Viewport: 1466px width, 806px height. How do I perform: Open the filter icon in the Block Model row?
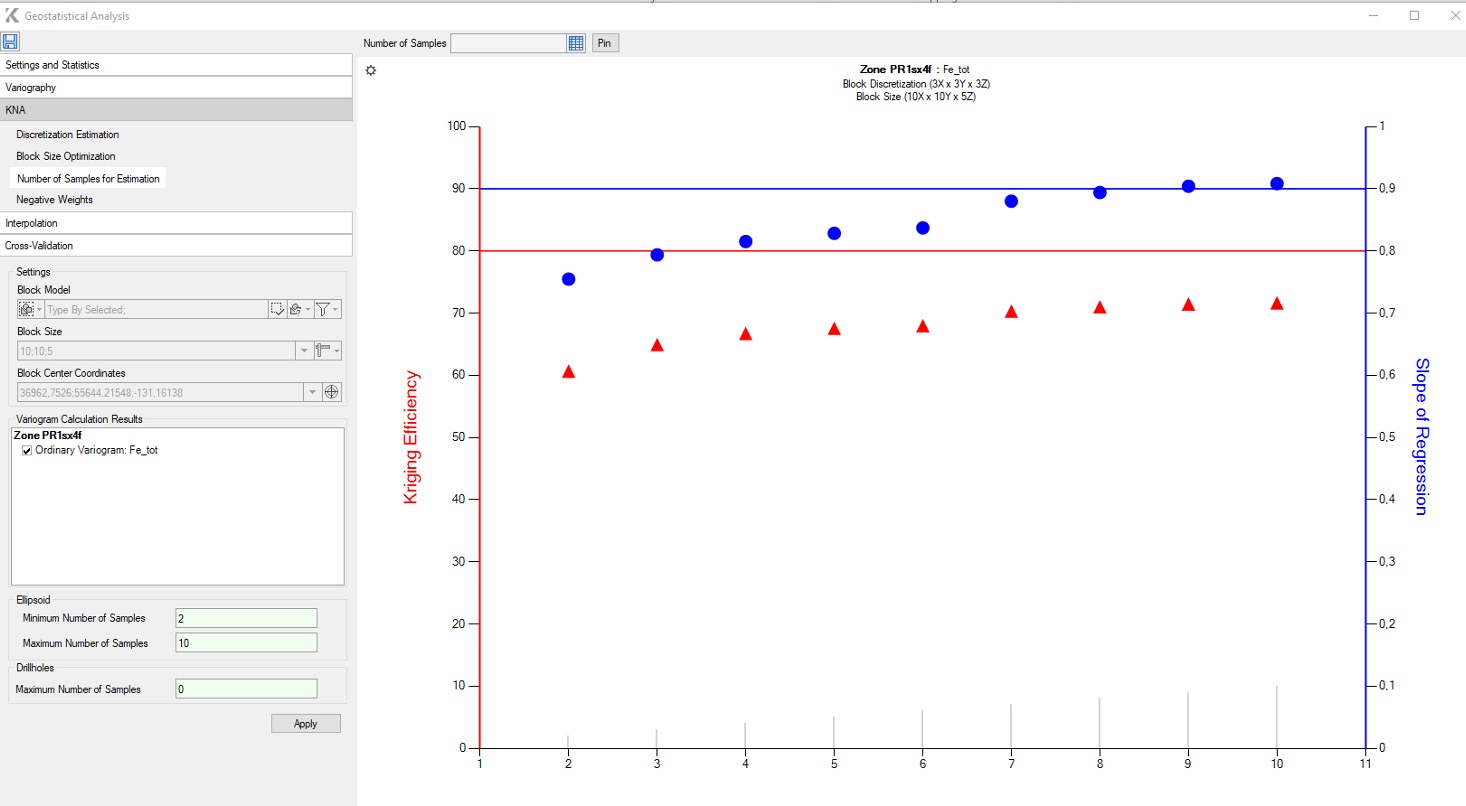[x=322, y=309]
